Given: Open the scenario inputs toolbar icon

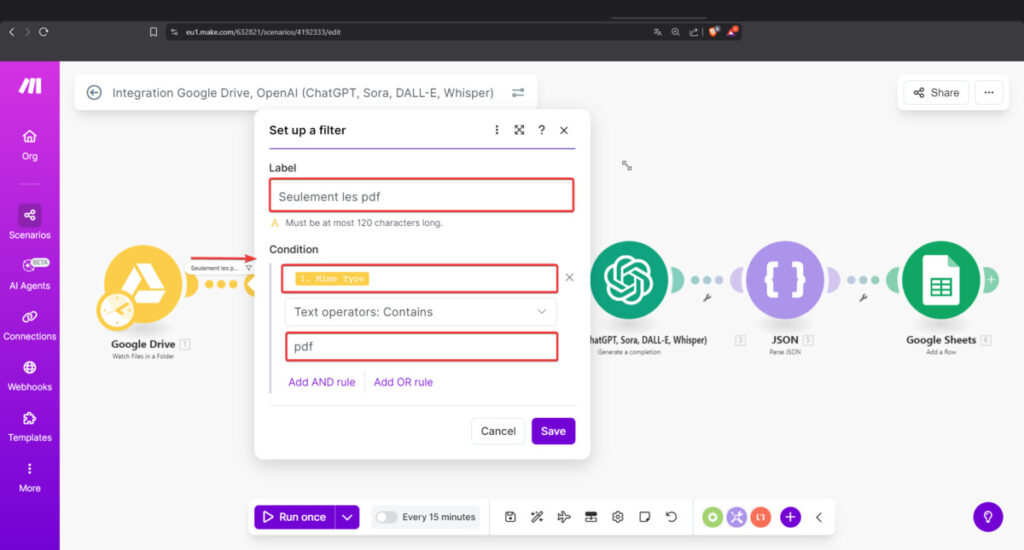Looking at the screenshot, I should coord(591,517).
